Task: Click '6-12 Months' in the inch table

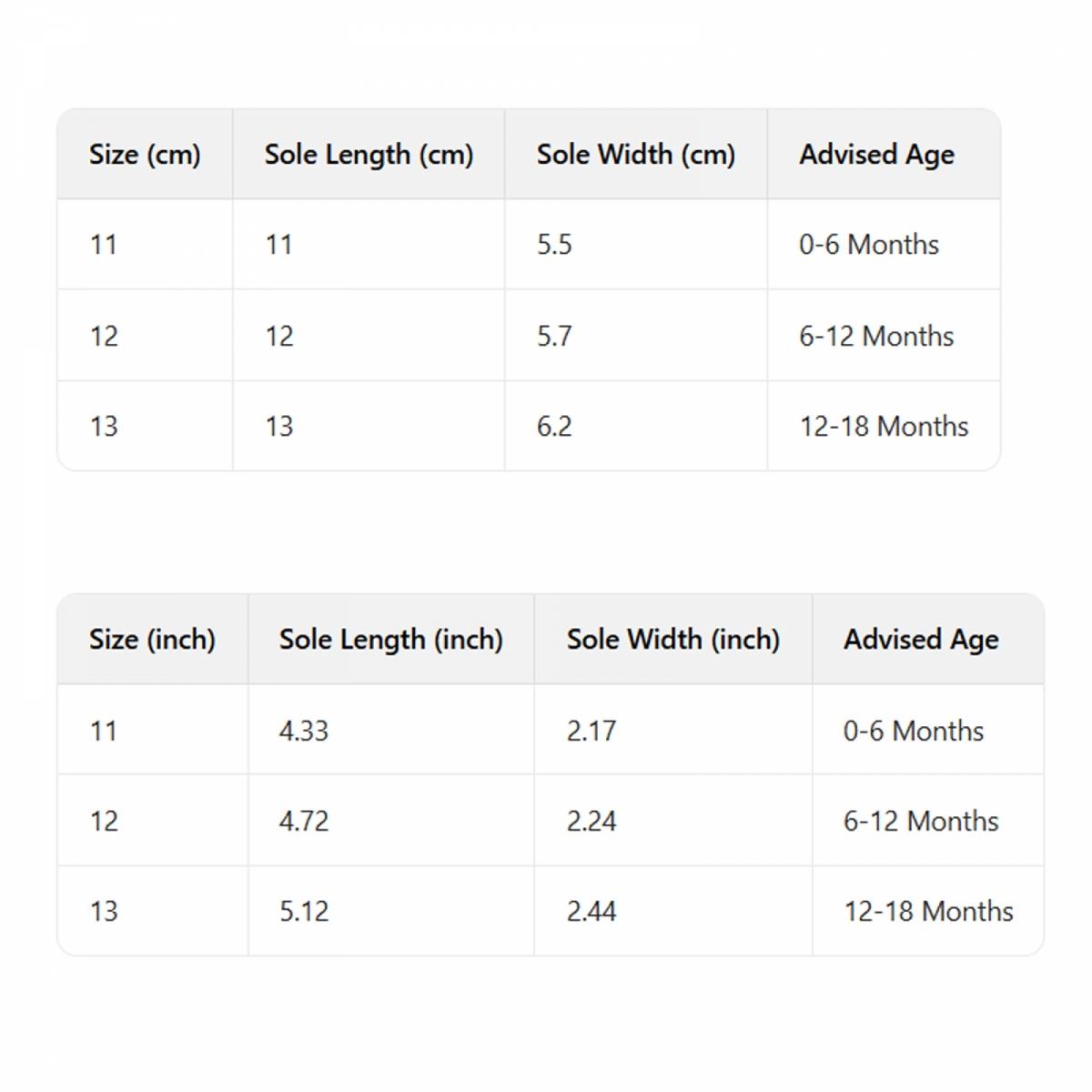Action: (920, 821)
